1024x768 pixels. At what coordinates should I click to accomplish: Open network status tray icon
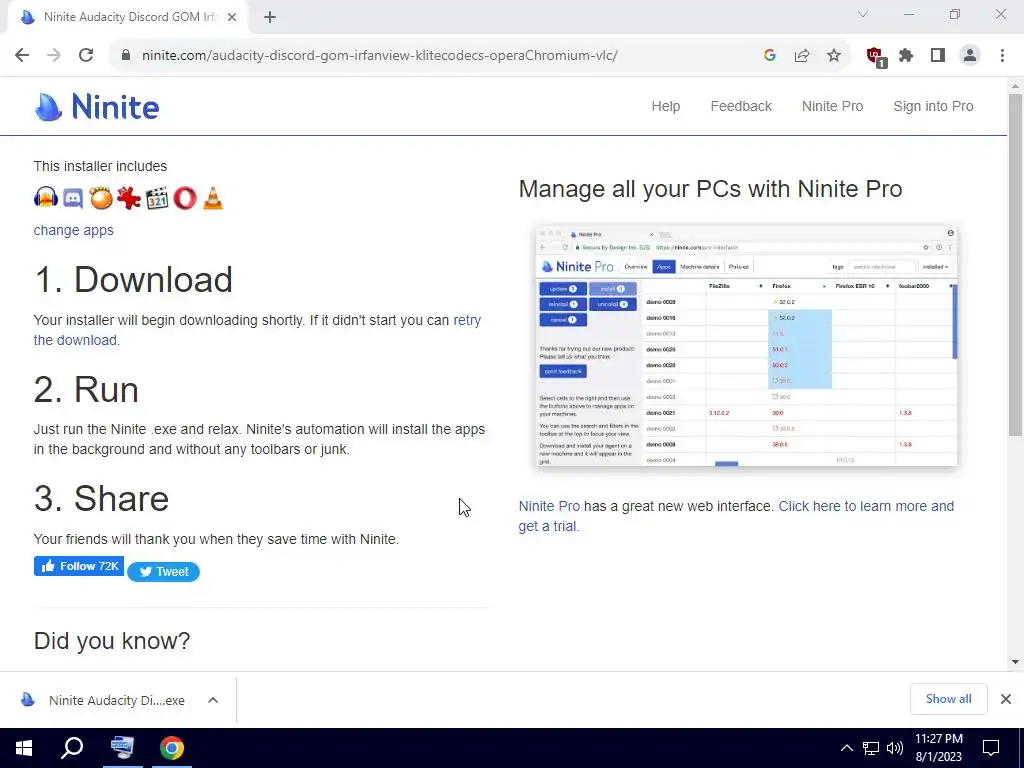(871, 748)
